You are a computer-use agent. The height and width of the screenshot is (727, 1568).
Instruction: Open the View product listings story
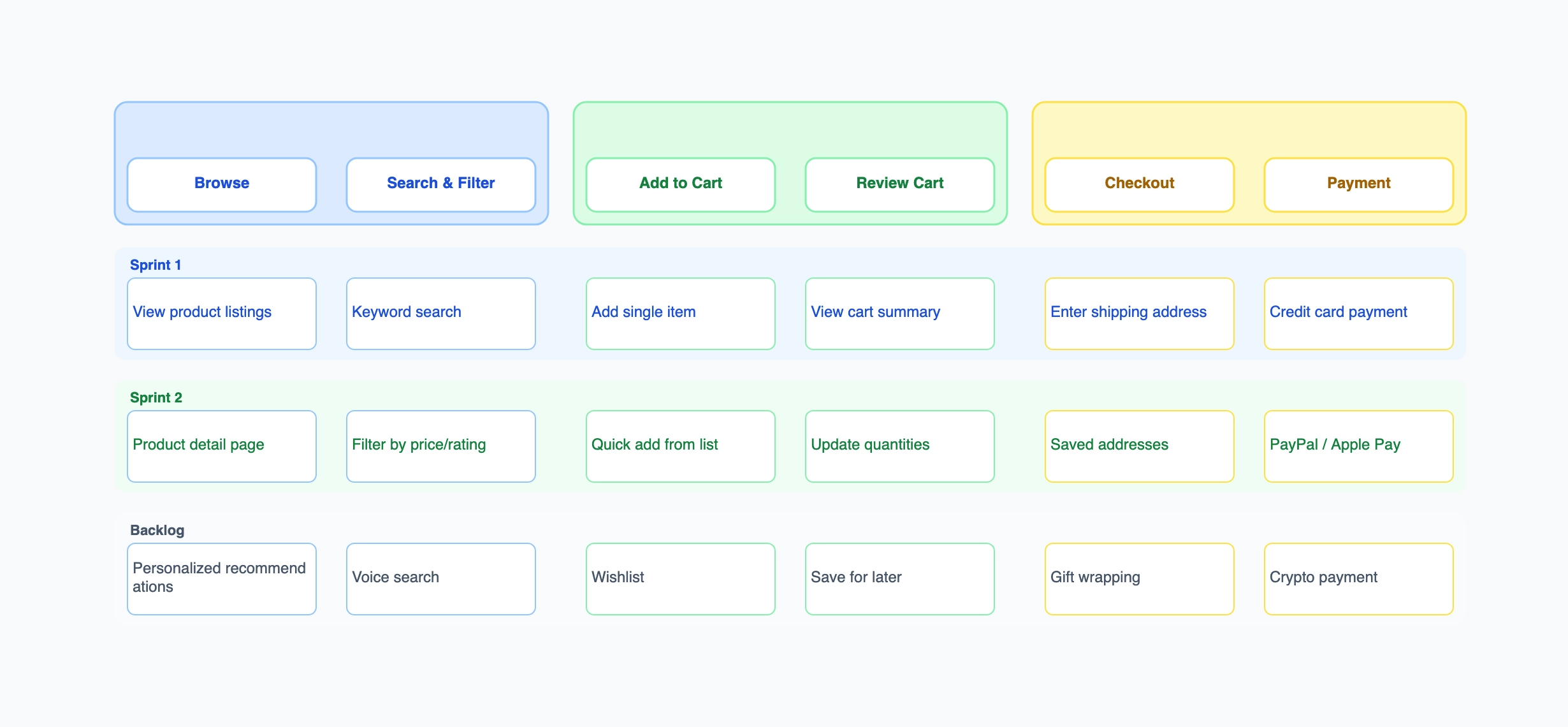(221, 312)
